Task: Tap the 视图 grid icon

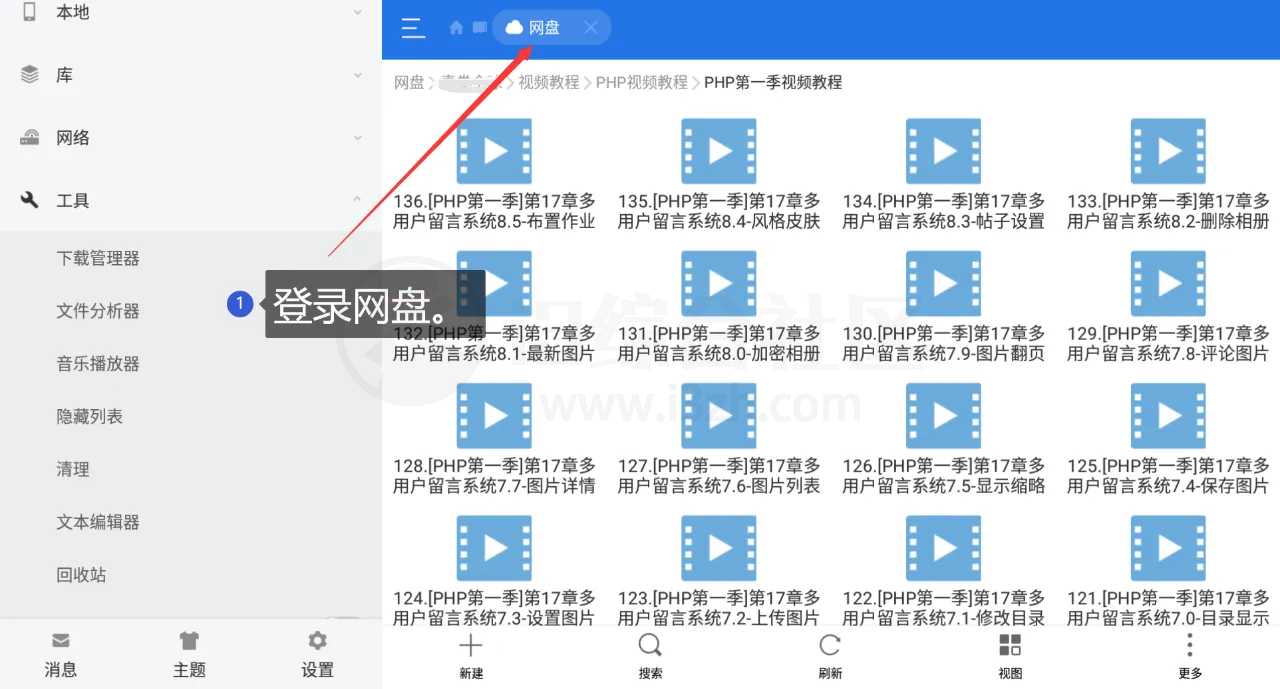Action: 1010,644
